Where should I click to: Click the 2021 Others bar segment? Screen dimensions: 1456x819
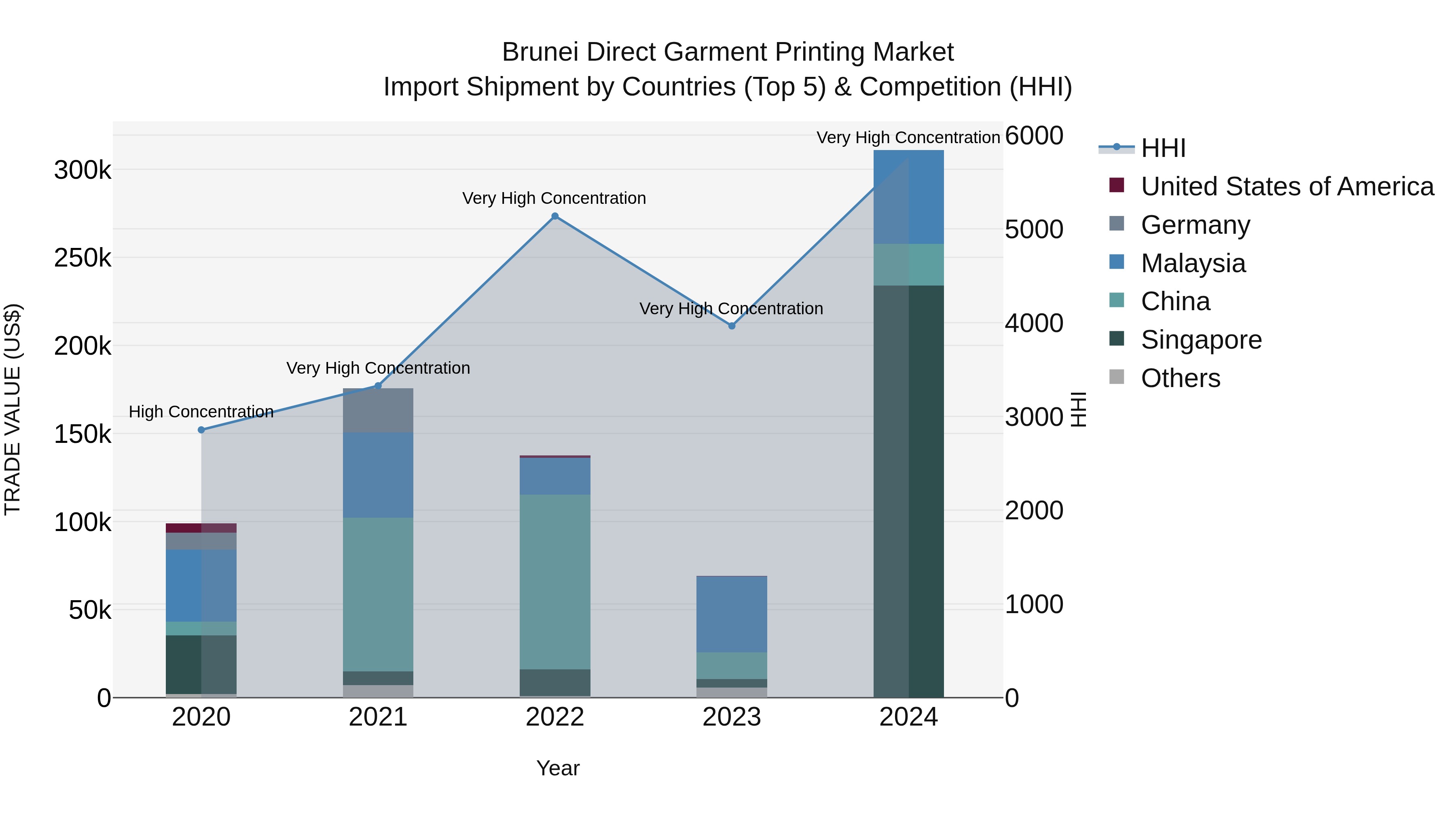pyautogui.click(x=378, y=691)
